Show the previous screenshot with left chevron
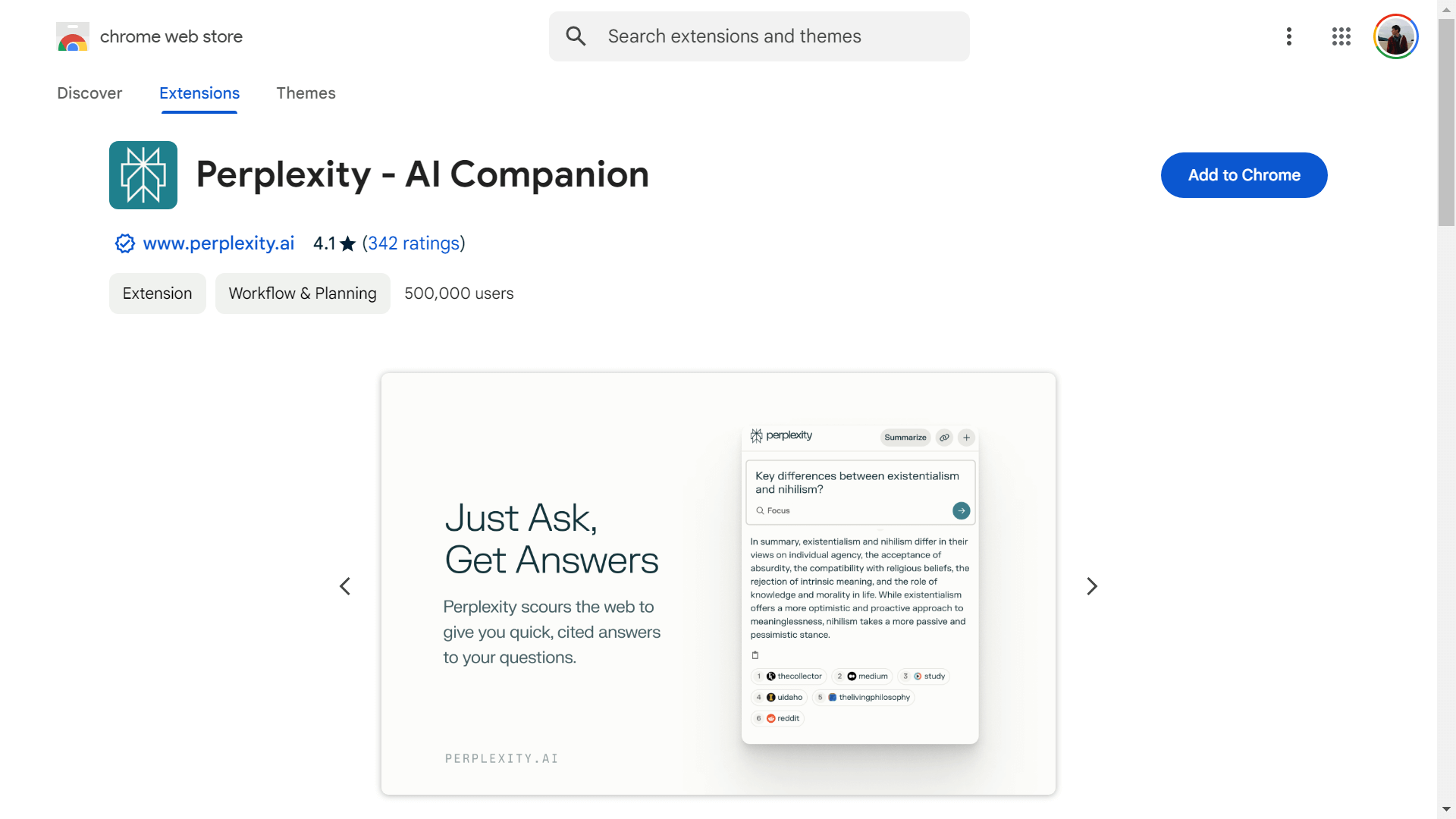Viewport: 1456px width, 819px height. (x=345, y=586)
